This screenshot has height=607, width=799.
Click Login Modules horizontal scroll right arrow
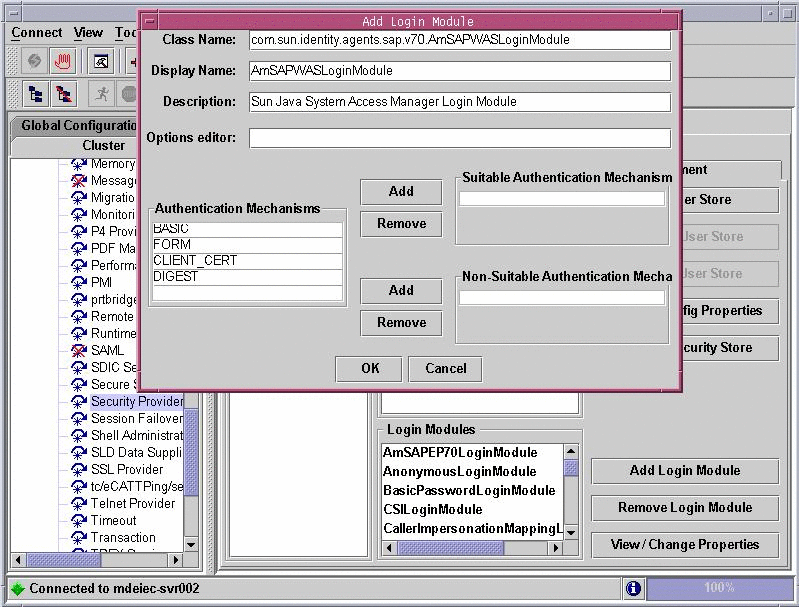click(555, 548)
